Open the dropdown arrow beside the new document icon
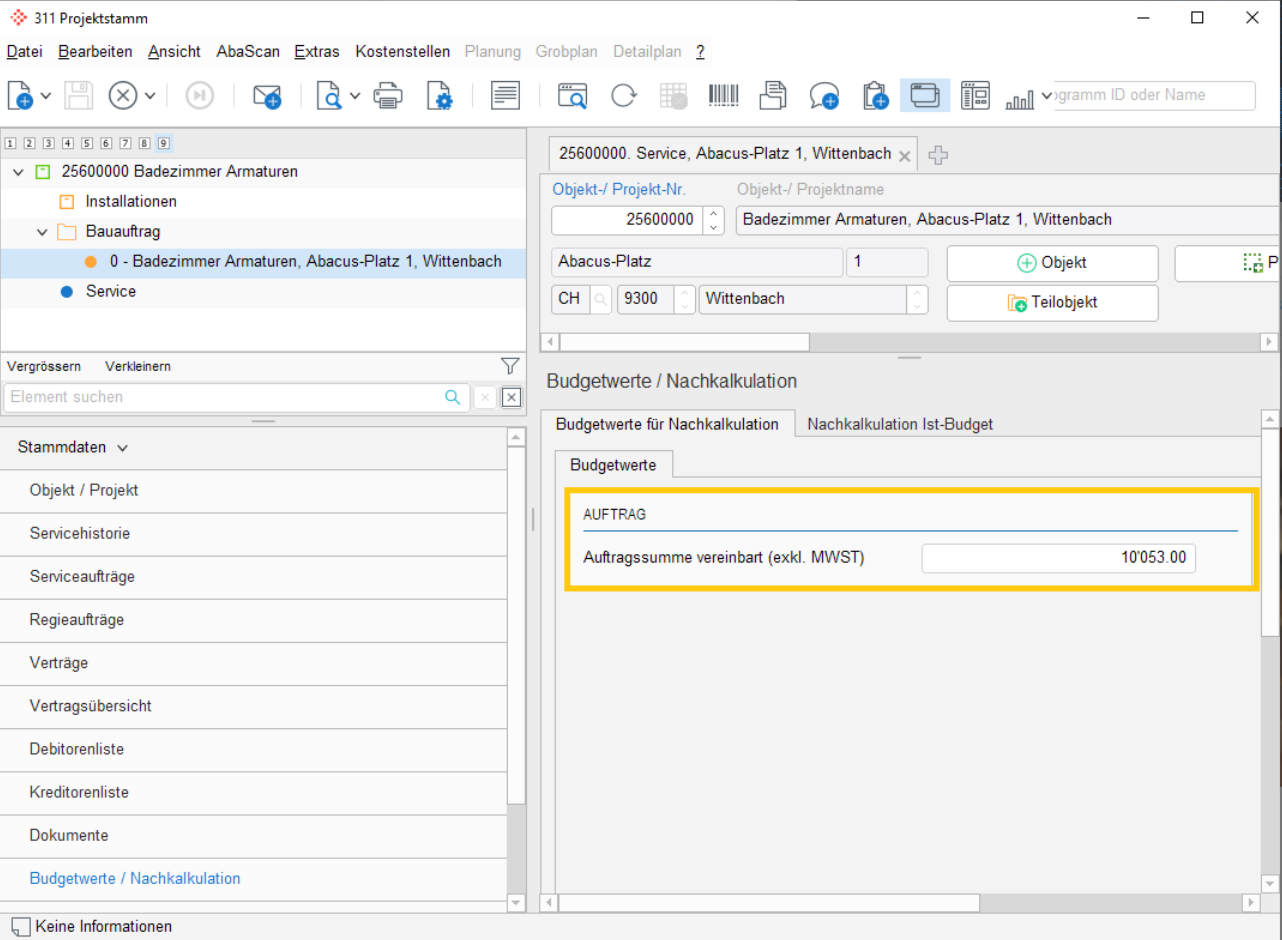The width and height of the screenshot is (1282, 940). pos(46,96)
